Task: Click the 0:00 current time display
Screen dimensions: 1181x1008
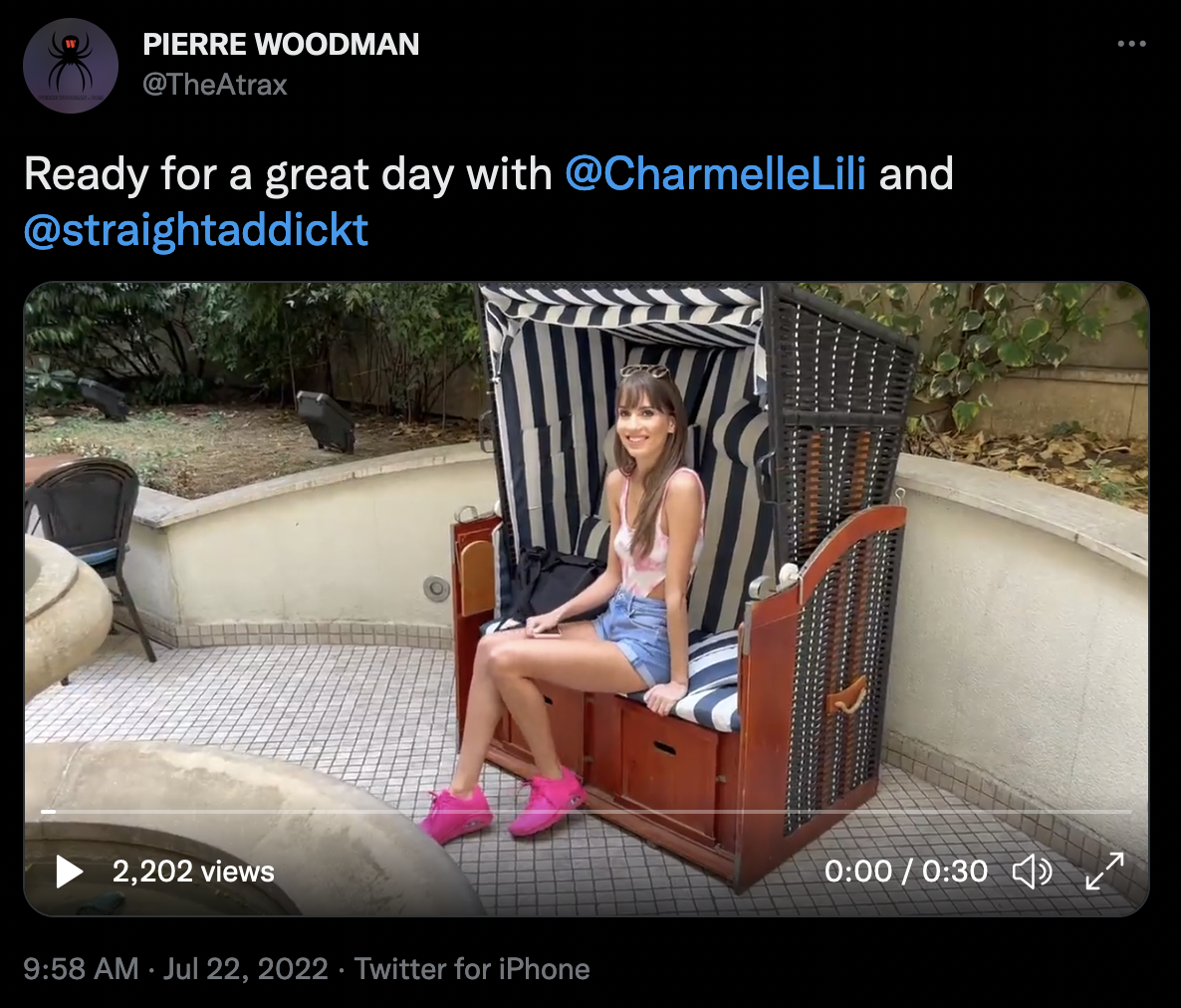Action: coord(858,872)
